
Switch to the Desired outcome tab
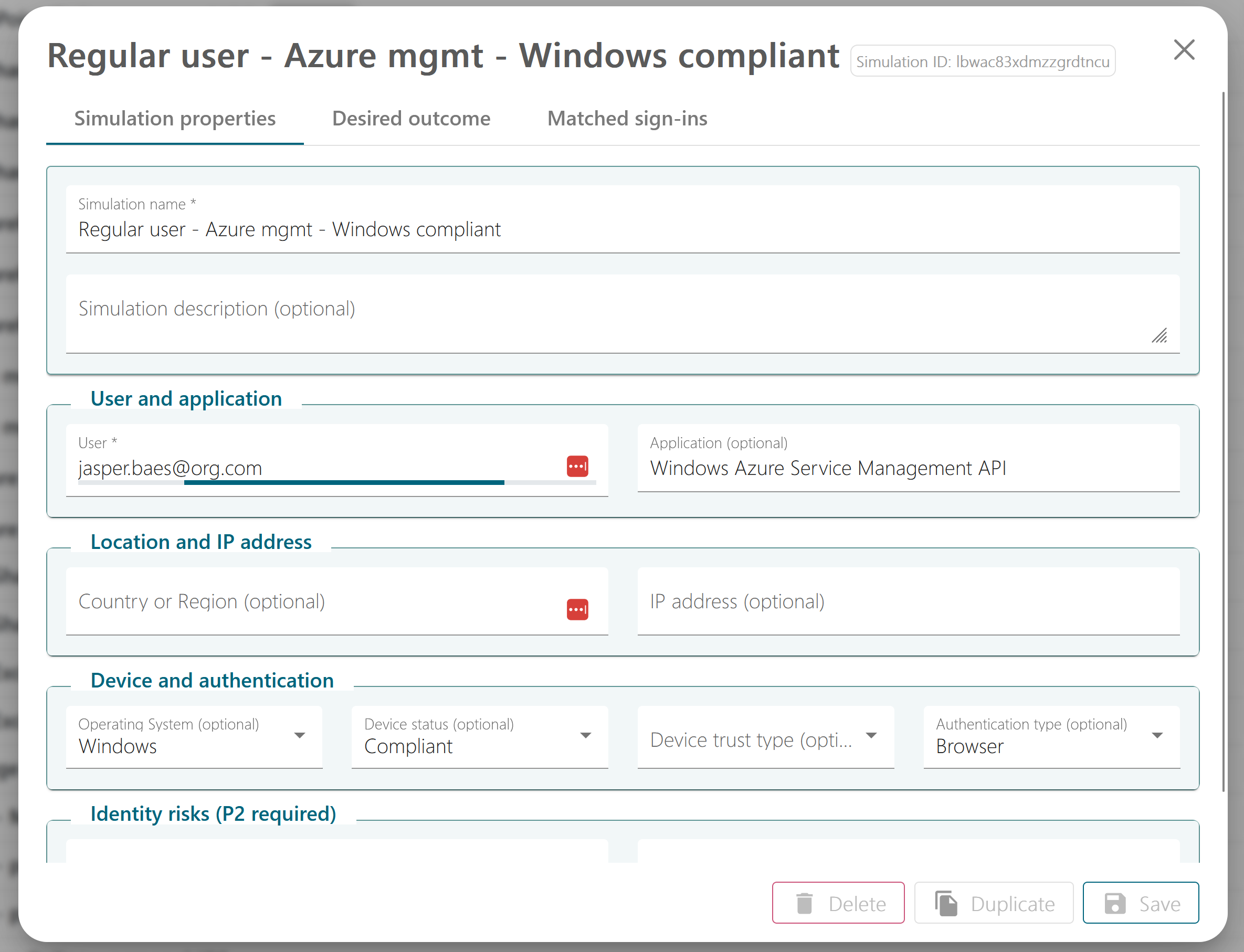(x=411, y=119)
